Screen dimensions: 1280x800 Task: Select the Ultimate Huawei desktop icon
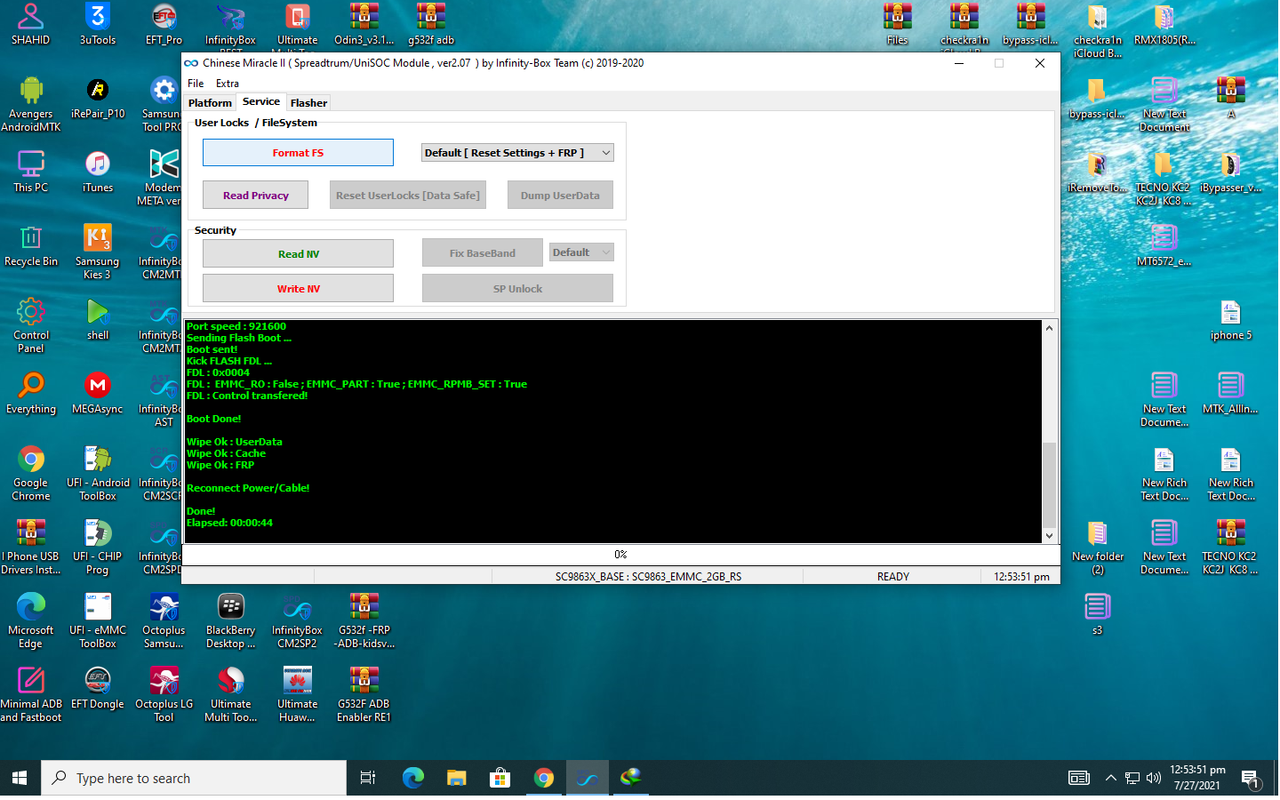point(297,695)
